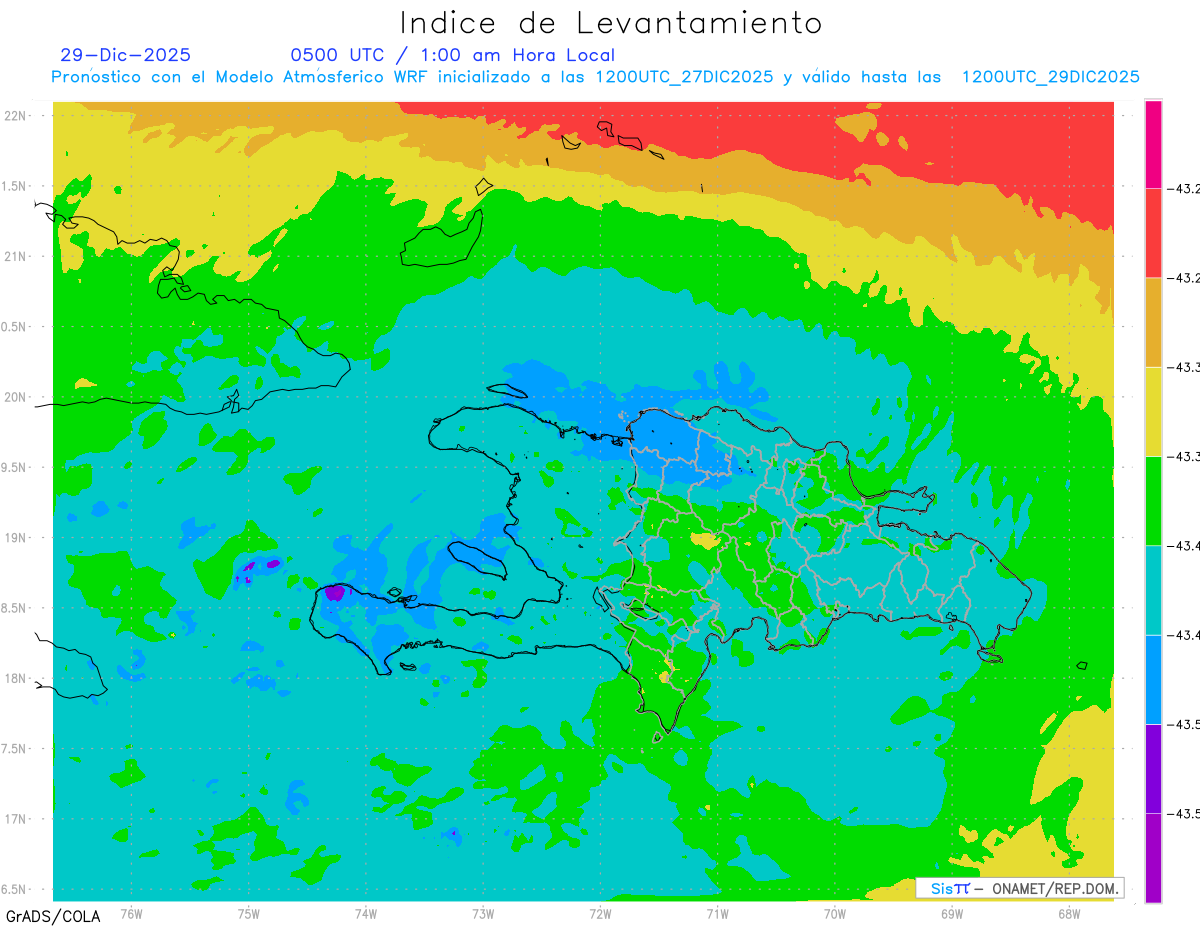Screen dimensions: 1200x927
Task: Click the "GrADS/COLA" credit label
Action: pyautogui.click(x=53, y=916)
